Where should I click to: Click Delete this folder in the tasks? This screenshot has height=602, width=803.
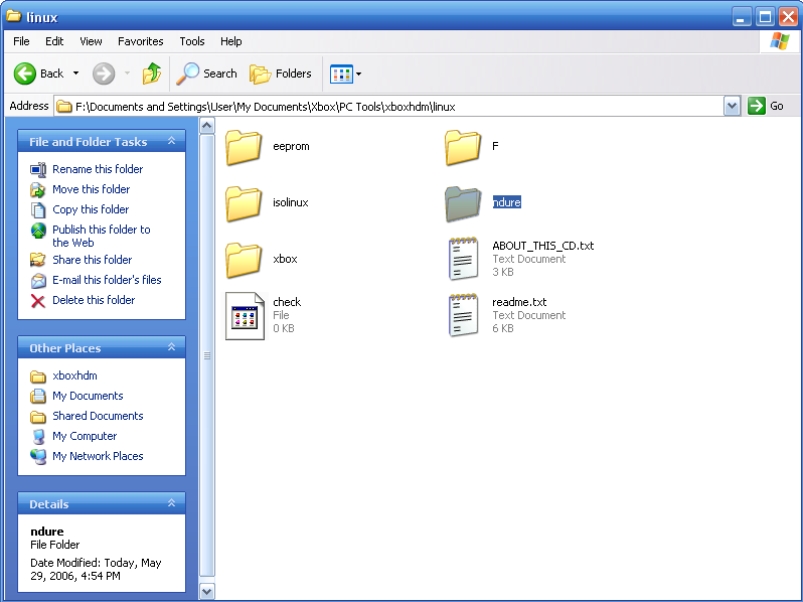click(93, 300)
